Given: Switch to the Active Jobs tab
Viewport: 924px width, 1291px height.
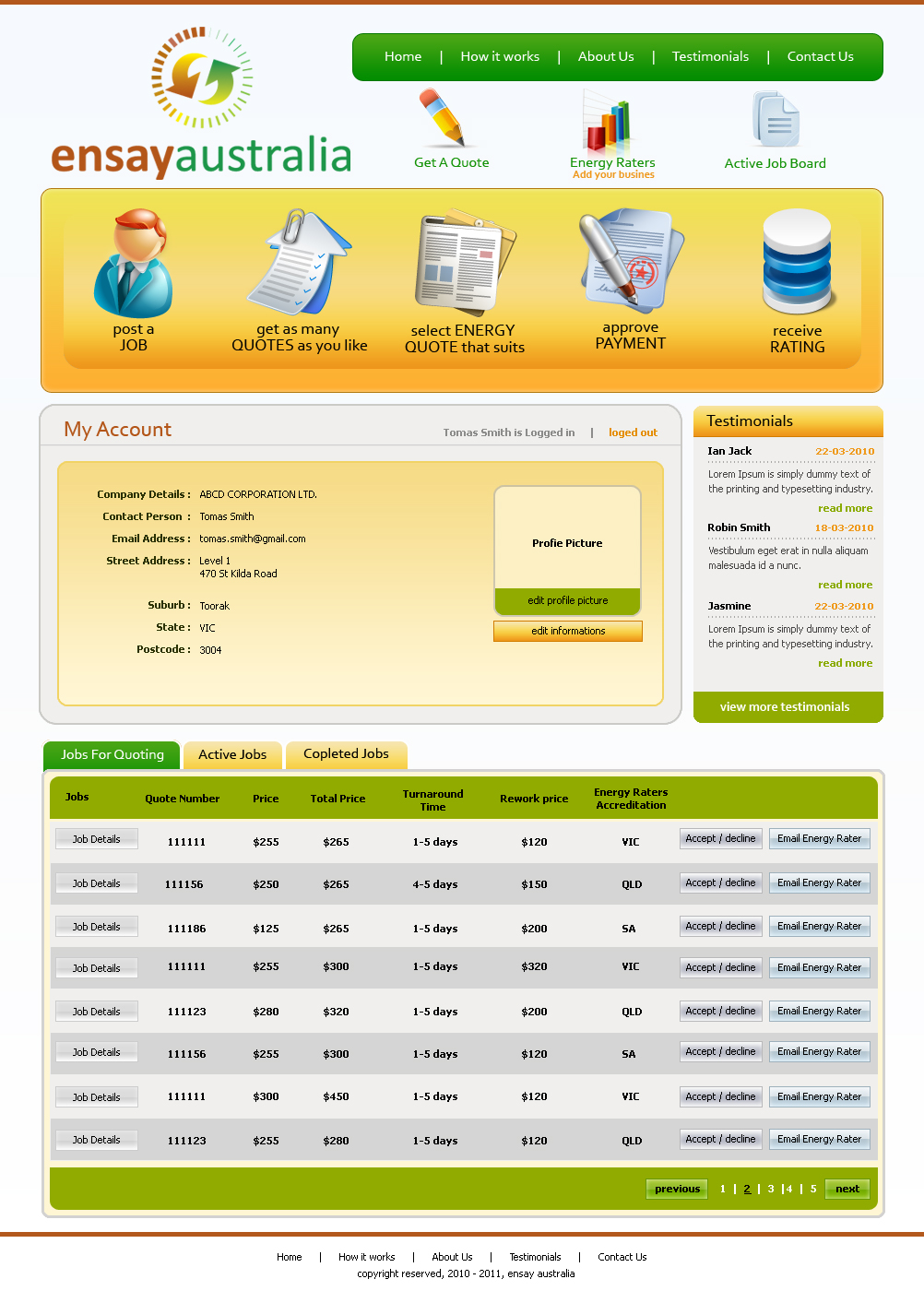Looking at the screenshot, I should pos(232,754).
